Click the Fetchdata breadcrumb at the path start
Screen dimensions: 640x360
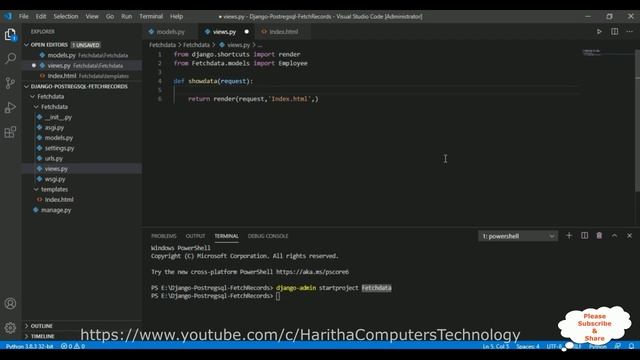(x=162, y=45)
